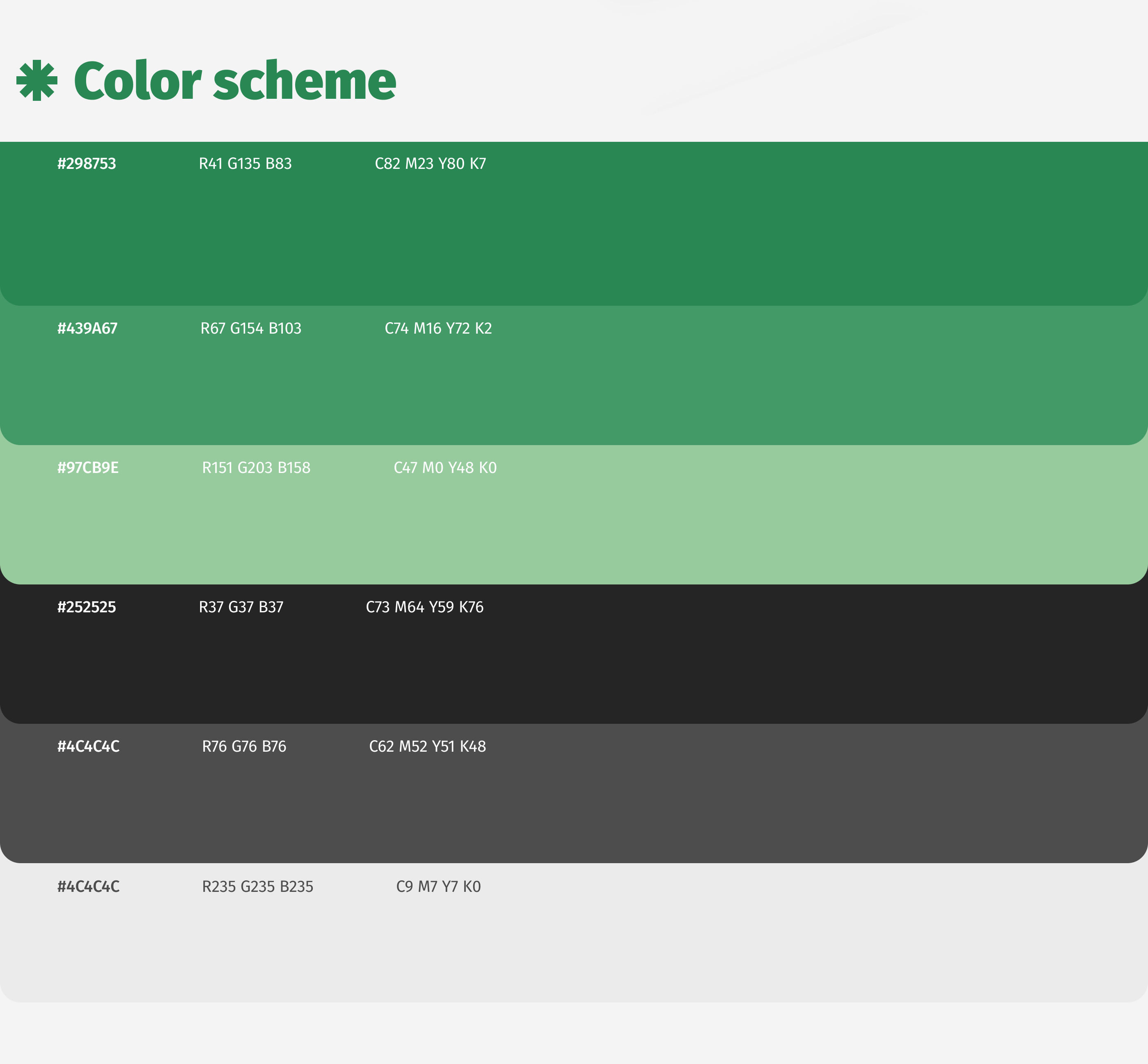The image size is (1148, 1064).
Task: Click R41 G135 B83 text
Action: click(245, 164)
